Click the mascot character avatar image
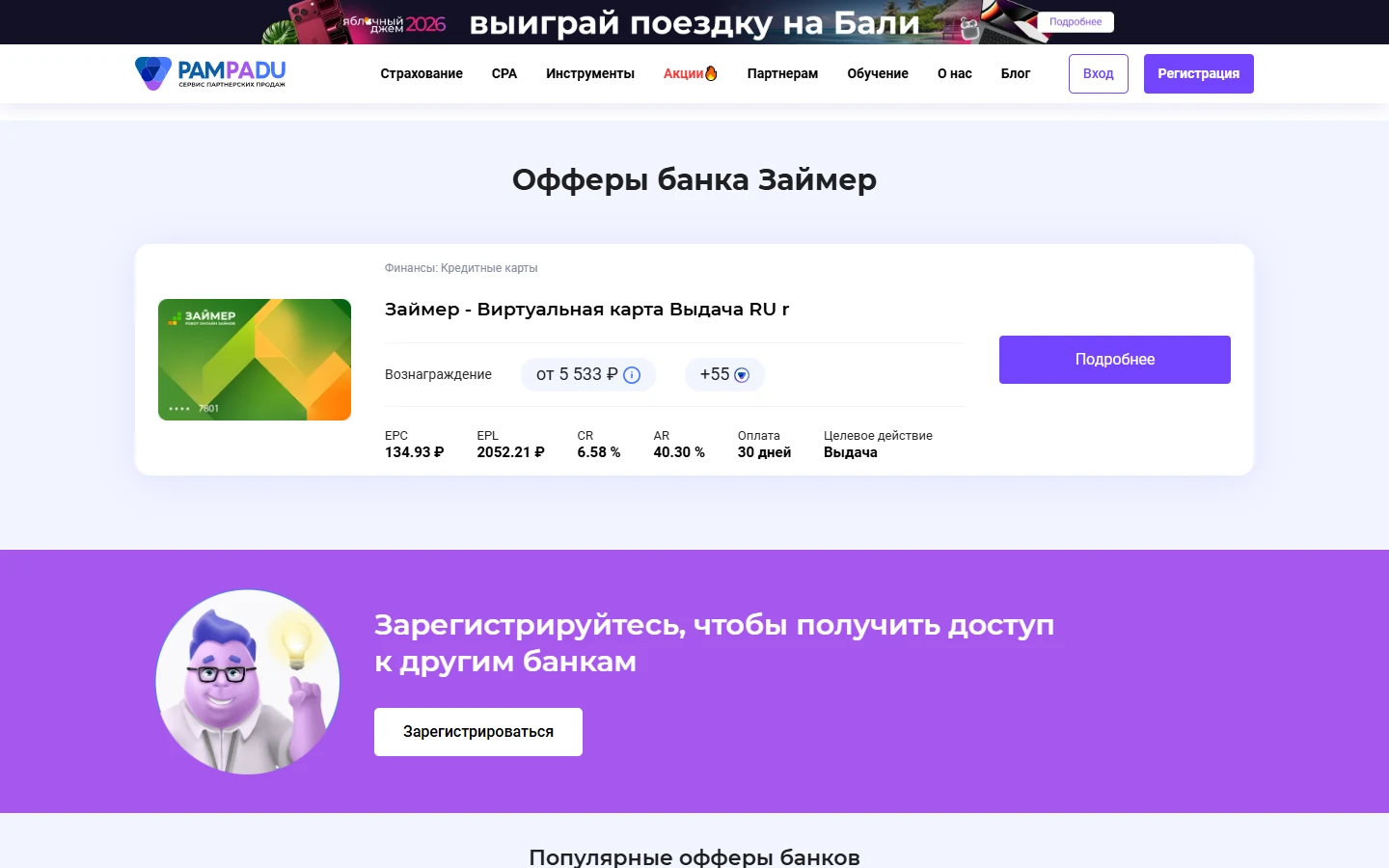The image size is (1389, 868). point(248,682)
